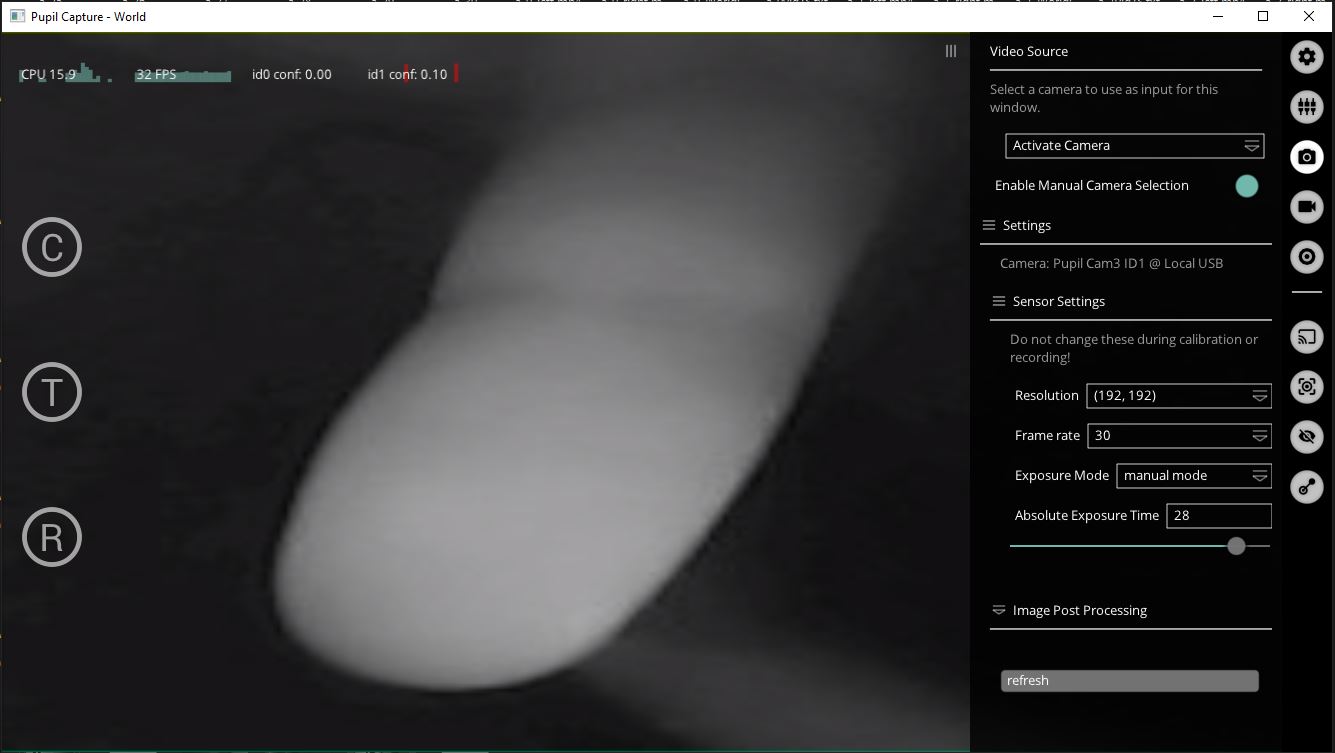Open the Exposure Mode dropdown
Screen dimensions: 1335x753
pyautogui.click(x=1193, y=476)
